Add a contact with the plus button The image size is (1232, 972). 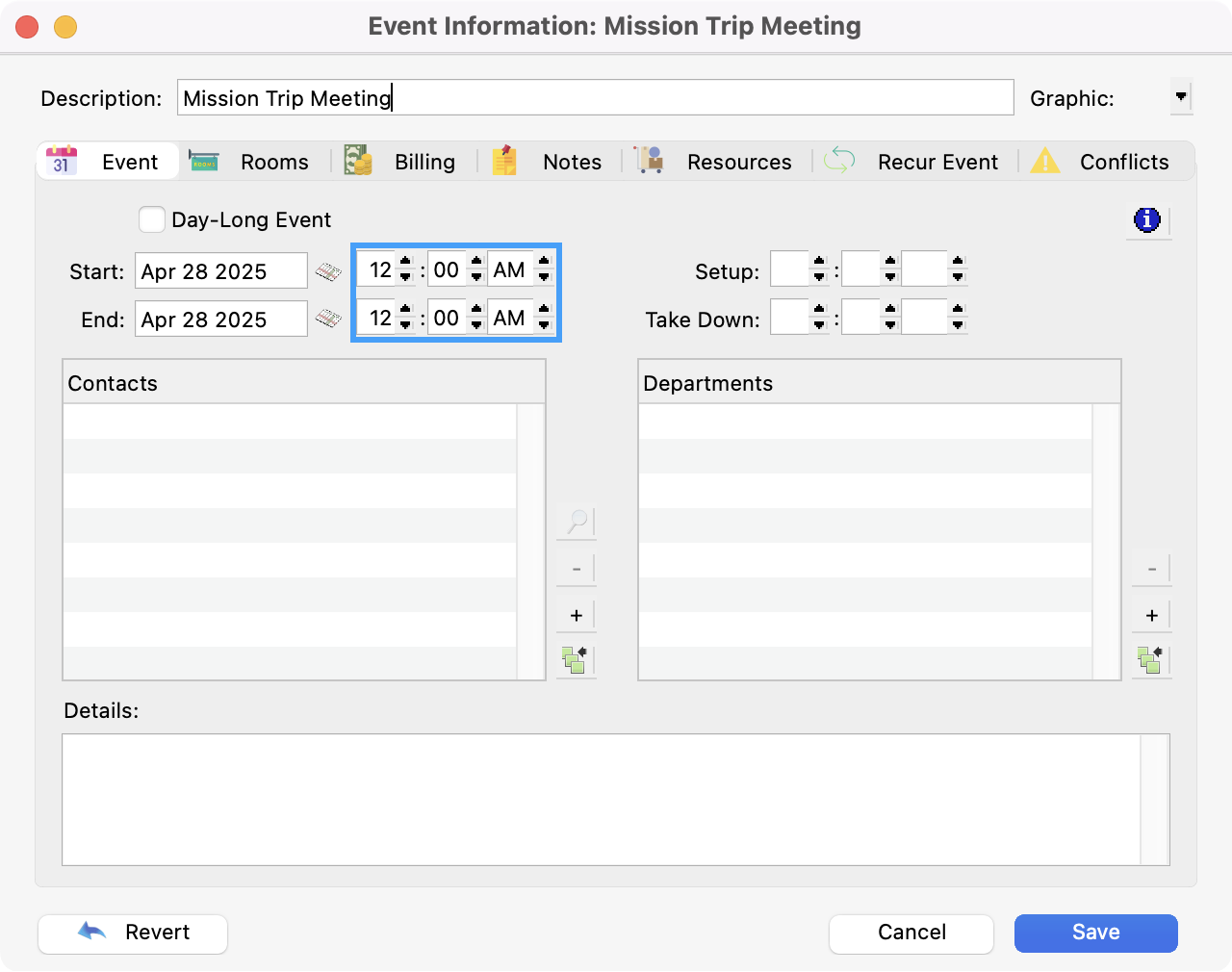coord(577,616)
